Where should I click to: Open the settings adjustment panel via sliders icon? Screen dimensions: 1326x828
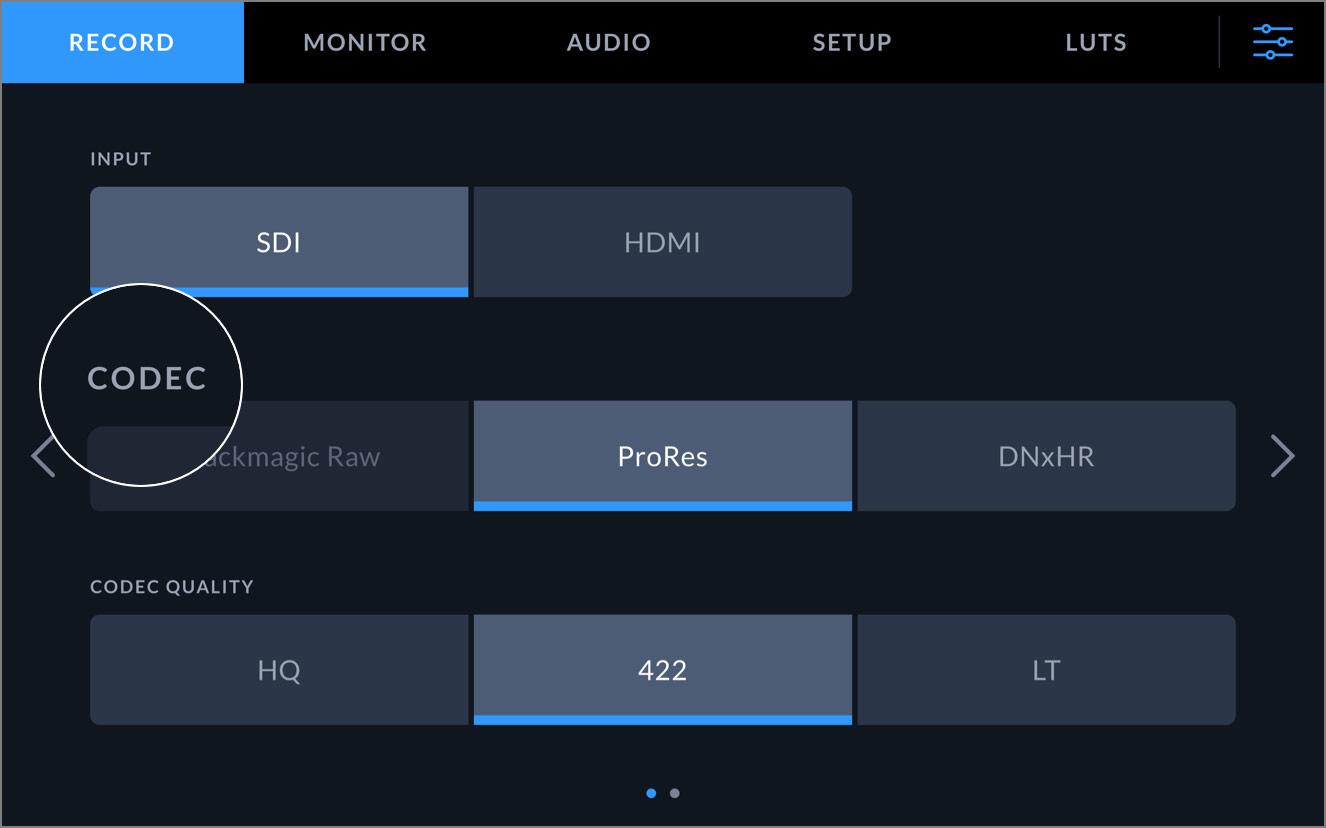click(1272, 42)
